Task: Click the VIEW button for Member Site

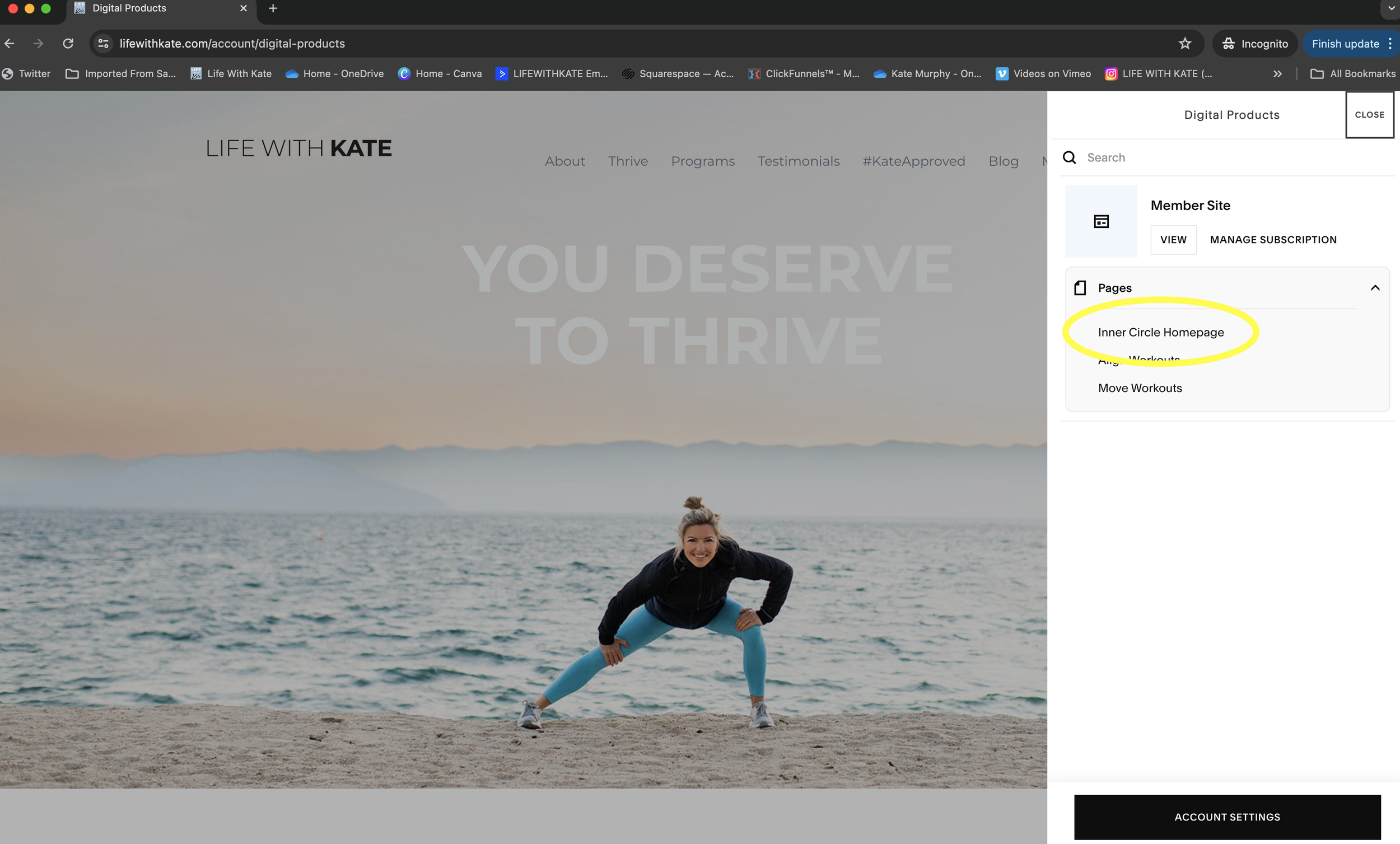Action: (x=1173, y=240)
